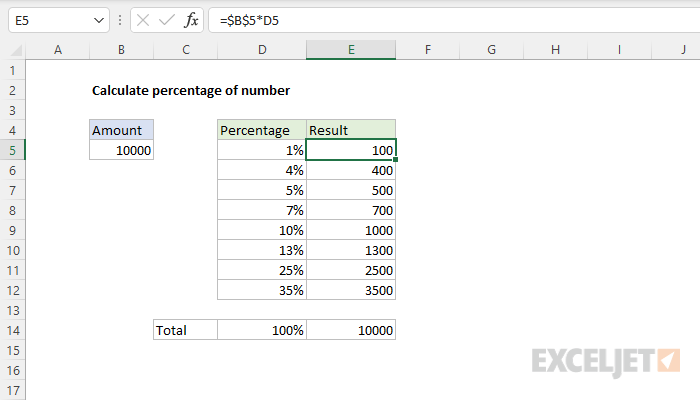700x400 pixels.
Task: Select column B header
Action: coord(121,50)
